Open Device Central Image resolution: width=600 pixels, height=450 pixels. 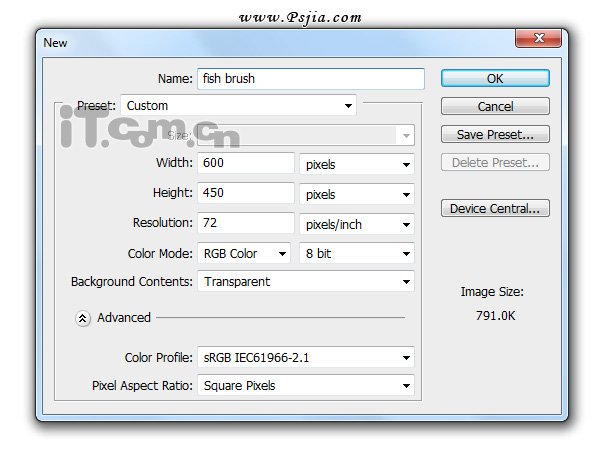tap(495, 209)
